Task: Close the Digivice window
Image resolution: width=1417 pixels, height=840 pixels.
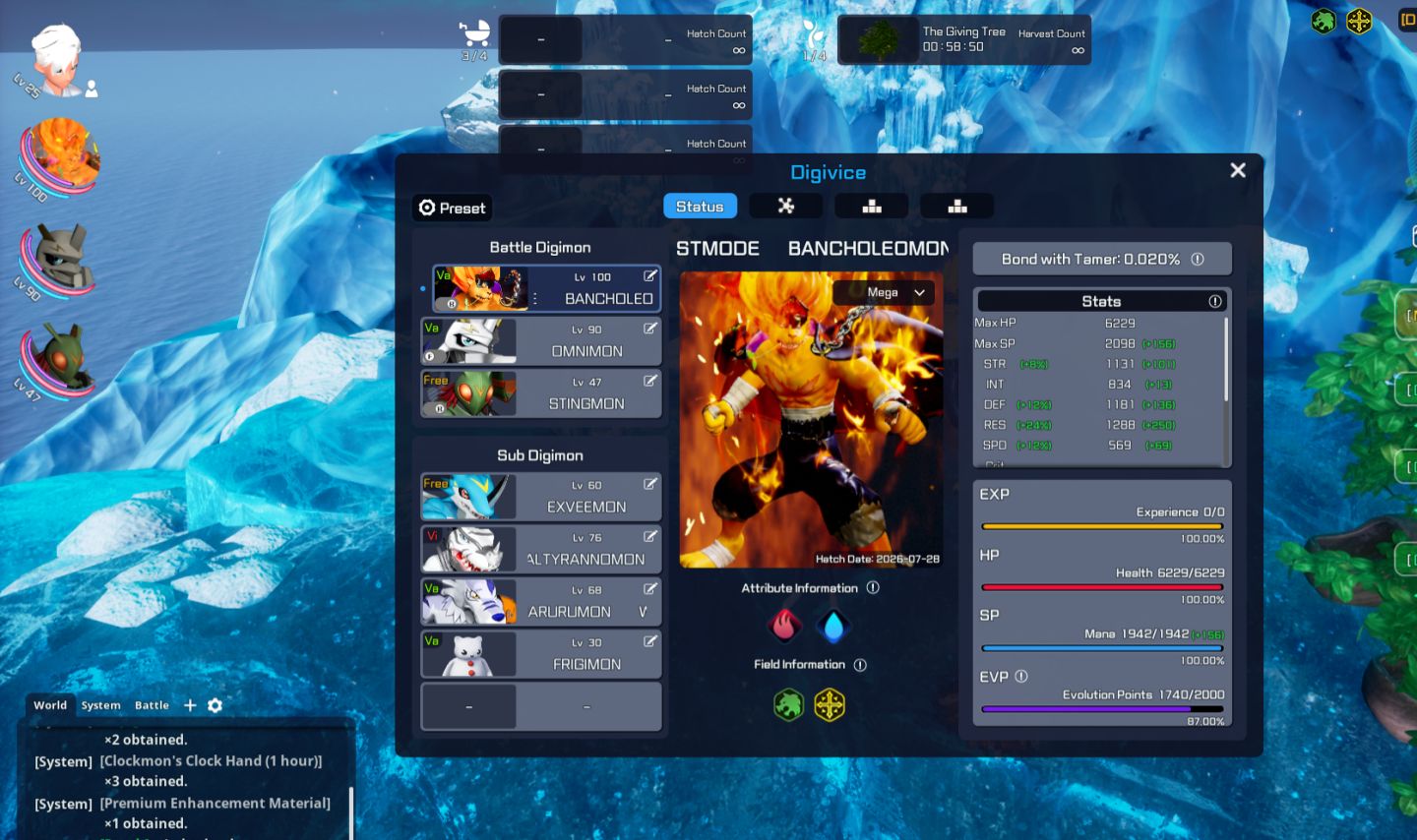Action: (x=1238, y=170)
